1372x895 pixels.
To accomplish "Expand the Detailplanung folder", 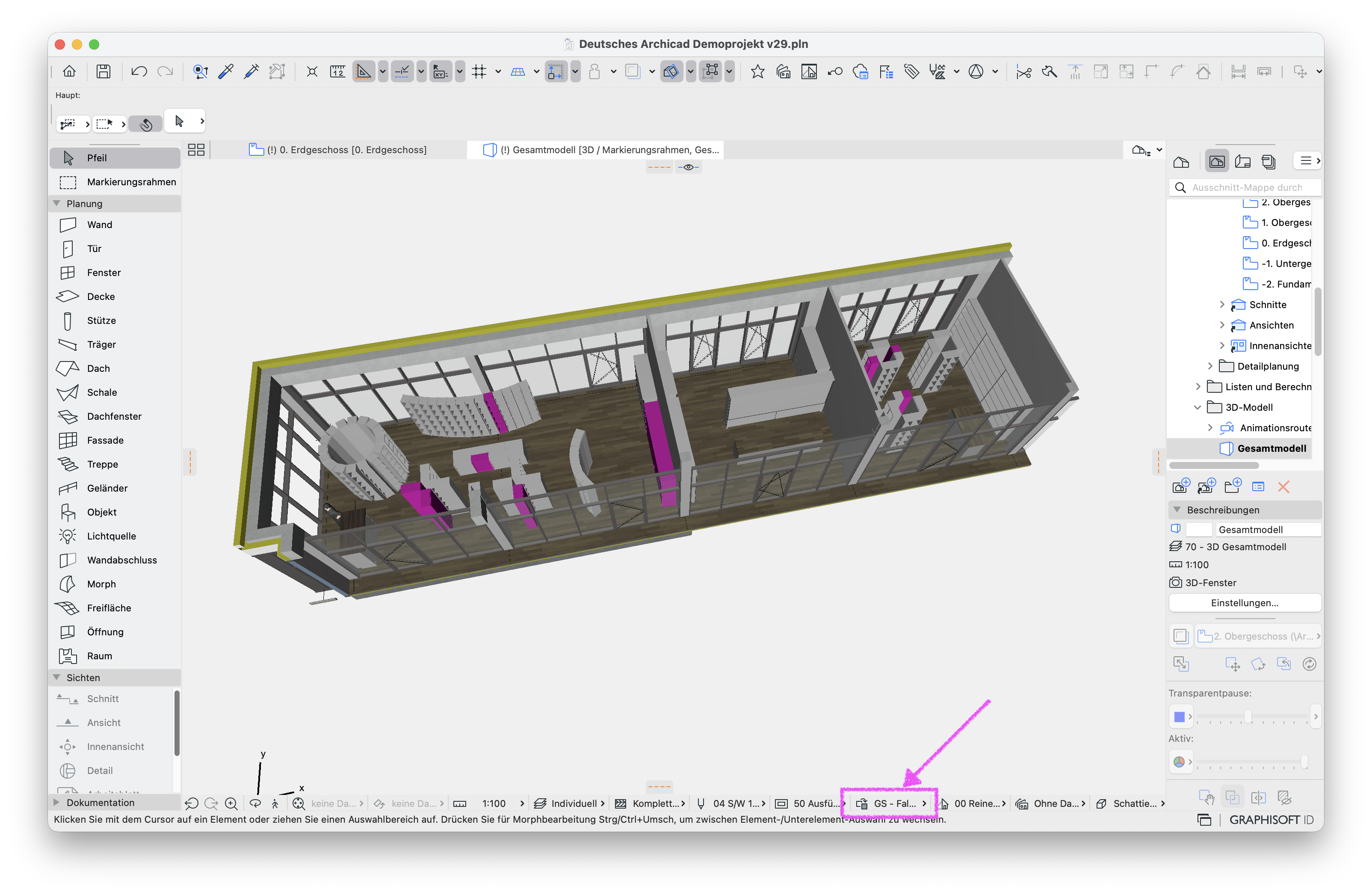I will [1209, 366].
